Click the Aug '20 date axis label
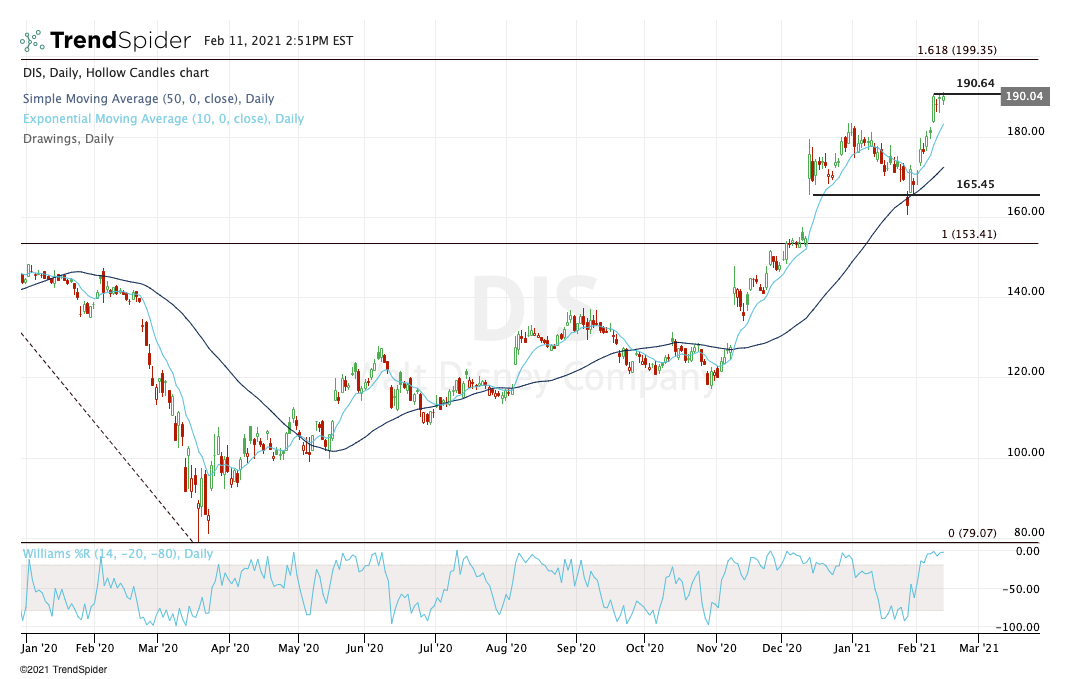The width and height of the screenshot is (1070, 679). (506, 648)
